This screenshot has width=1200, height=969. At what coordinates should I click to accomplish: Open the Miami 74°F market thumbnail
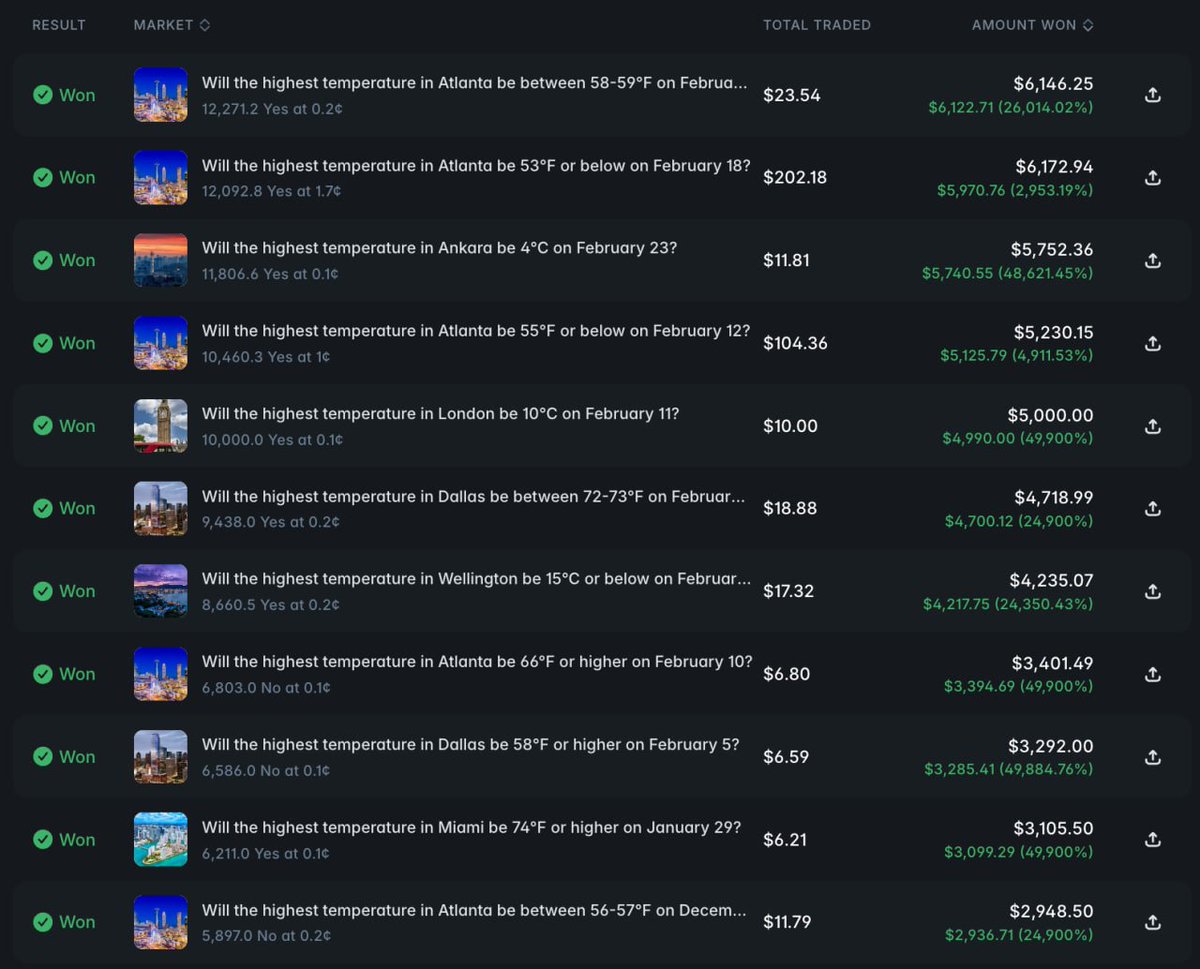tap(160, 839)
